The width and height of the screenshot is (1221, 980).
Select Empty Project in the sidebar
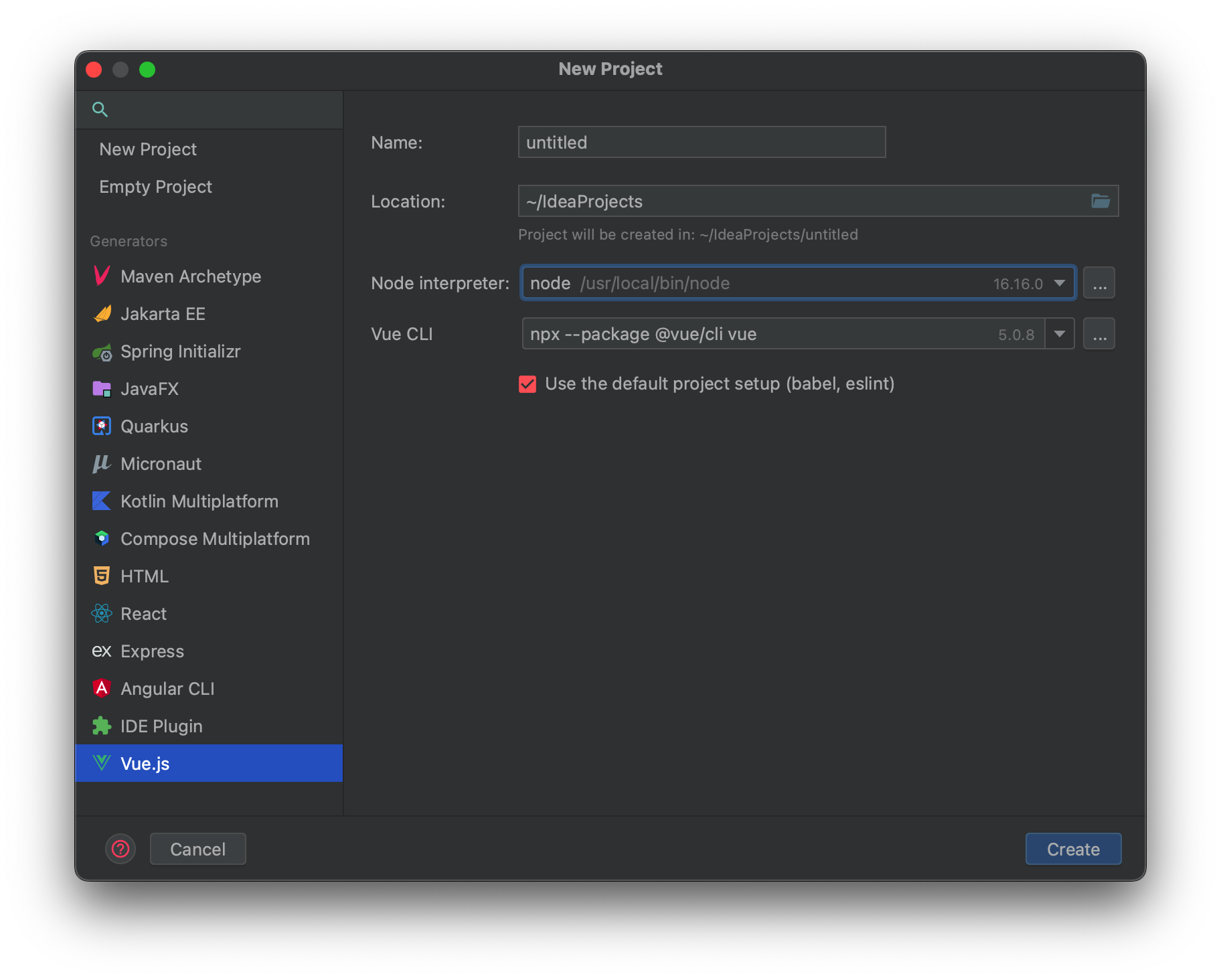point(209,187)
